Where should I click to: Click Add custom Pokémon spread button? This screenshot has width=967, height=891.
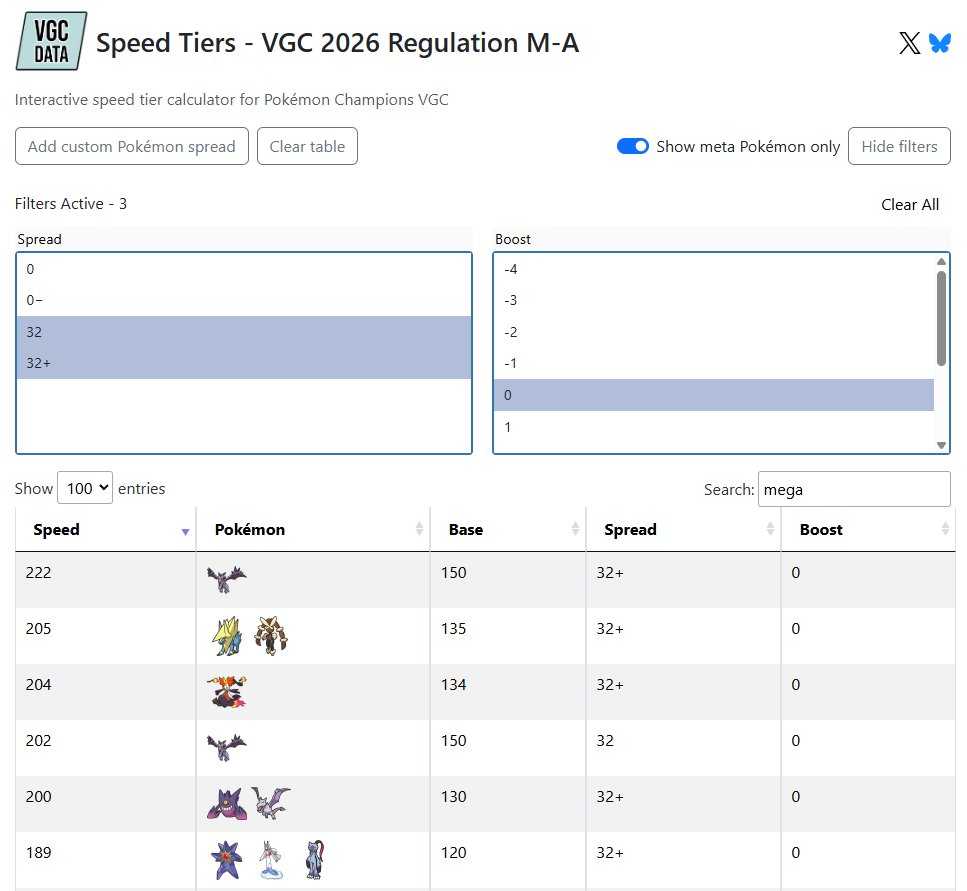point(132,146)
